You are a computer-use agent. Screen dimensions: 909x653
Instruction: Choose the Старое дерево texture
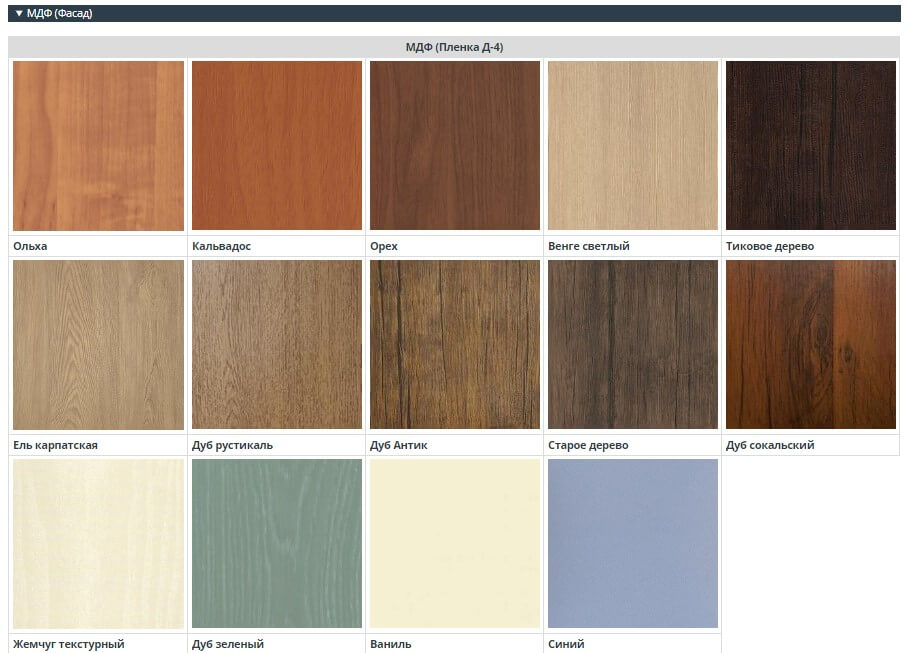632,345
